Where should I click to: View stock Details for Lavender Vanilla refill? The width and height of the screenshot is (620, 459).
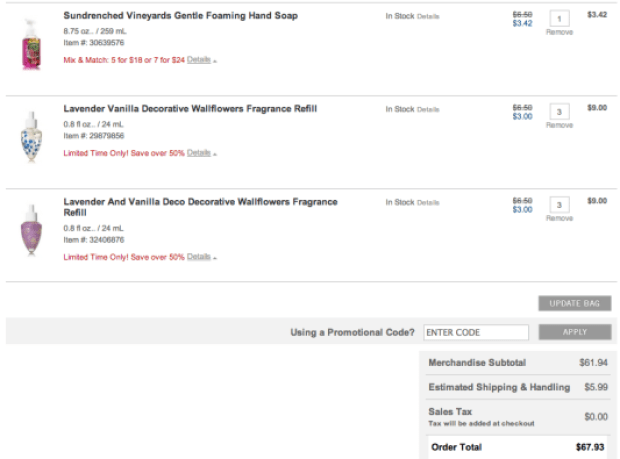[x=428, y=110]
